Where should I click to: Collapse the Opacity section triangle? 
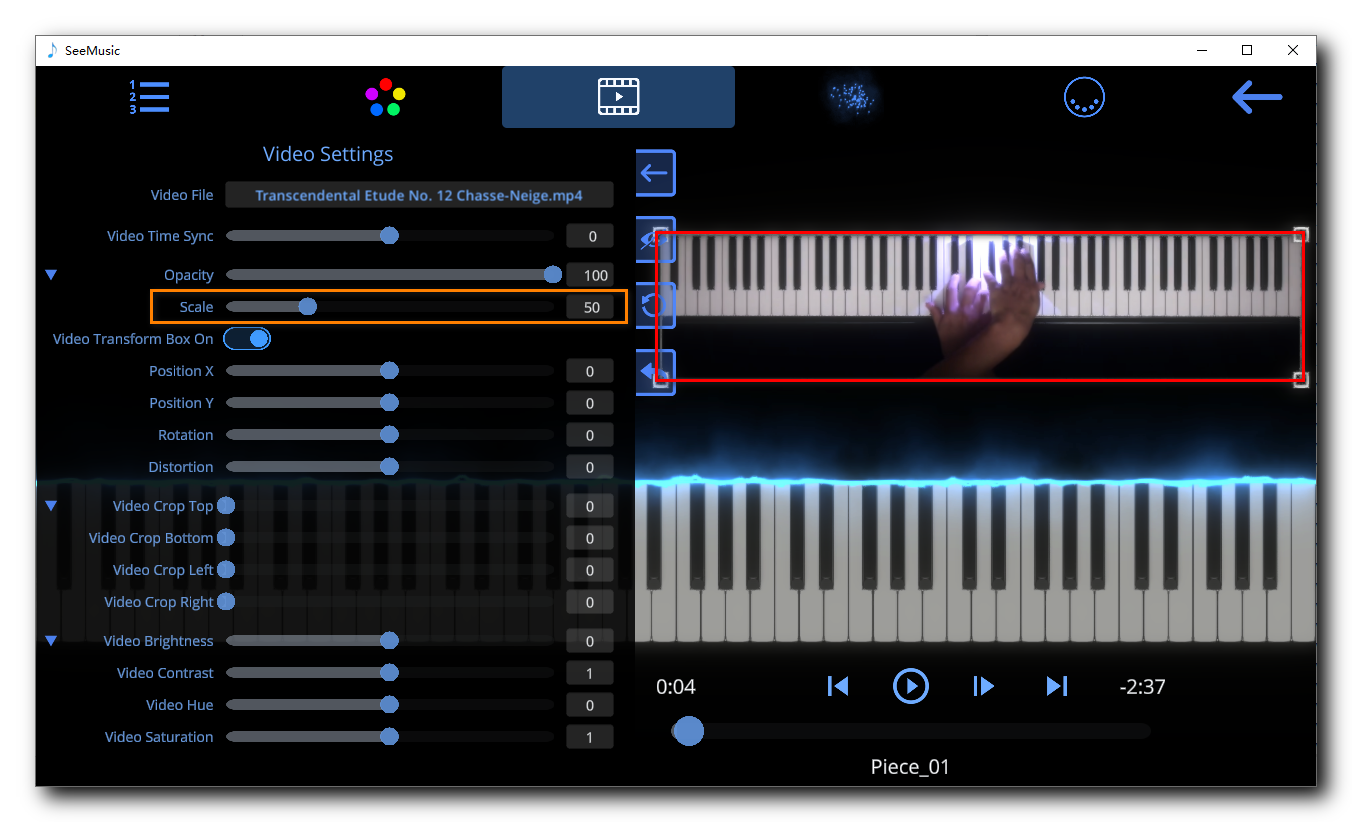[51, 274]
